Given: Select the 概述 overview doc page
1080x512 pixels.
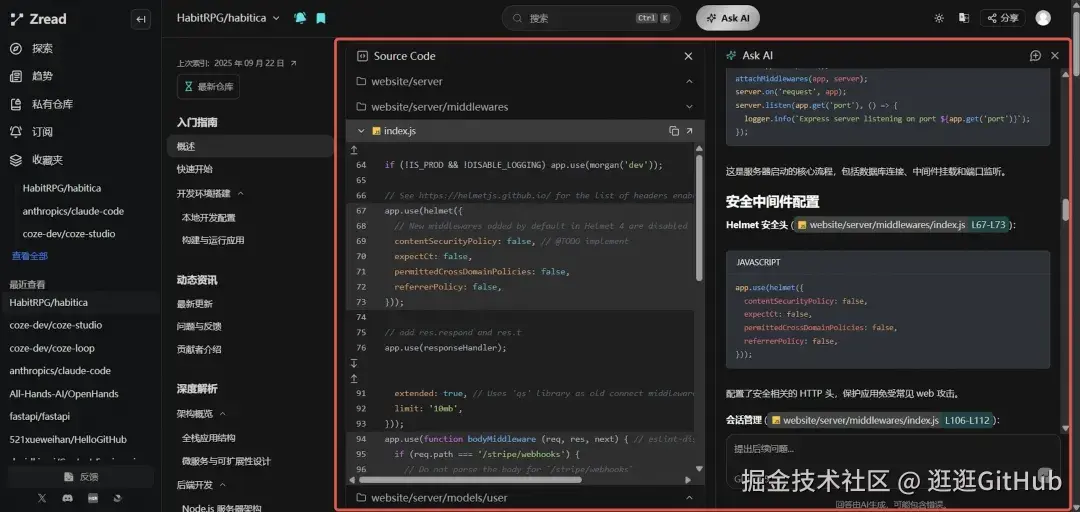Looking at the screenshot, I should (249, 146).
